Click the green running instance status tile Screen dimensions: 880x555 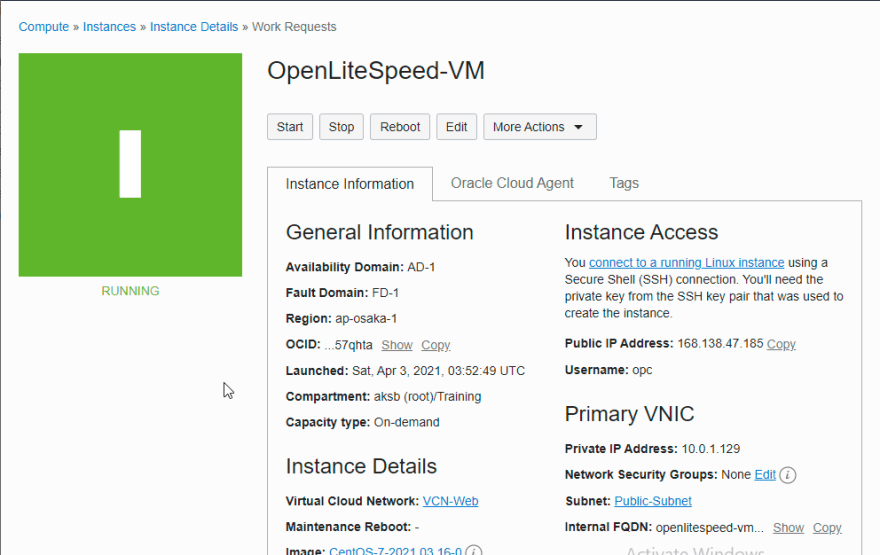(130, 164)
